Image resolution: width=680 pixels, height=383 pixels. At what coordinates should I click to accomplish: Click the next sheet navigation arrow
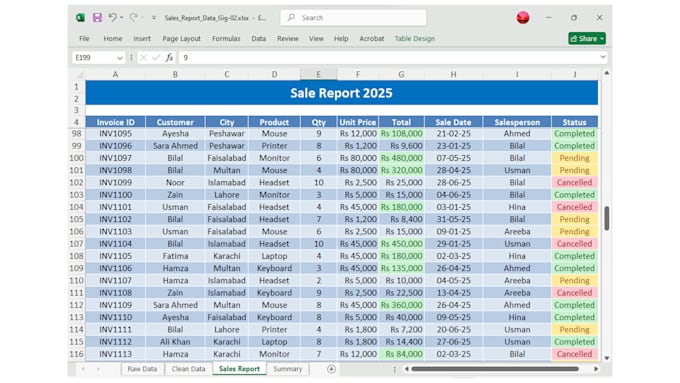pos(98,369)
